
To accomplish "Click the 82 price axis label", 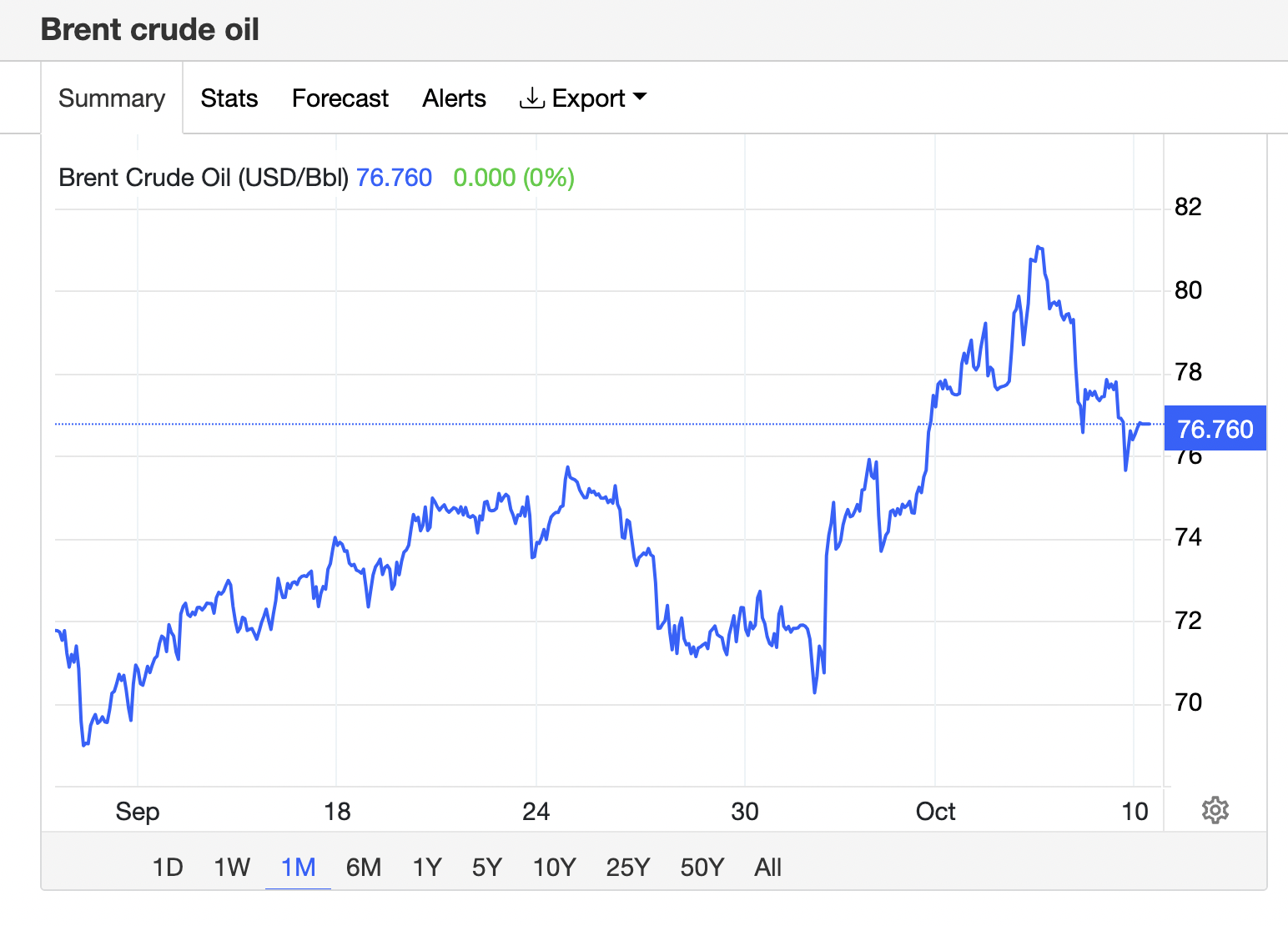I will pos(1188,207).
